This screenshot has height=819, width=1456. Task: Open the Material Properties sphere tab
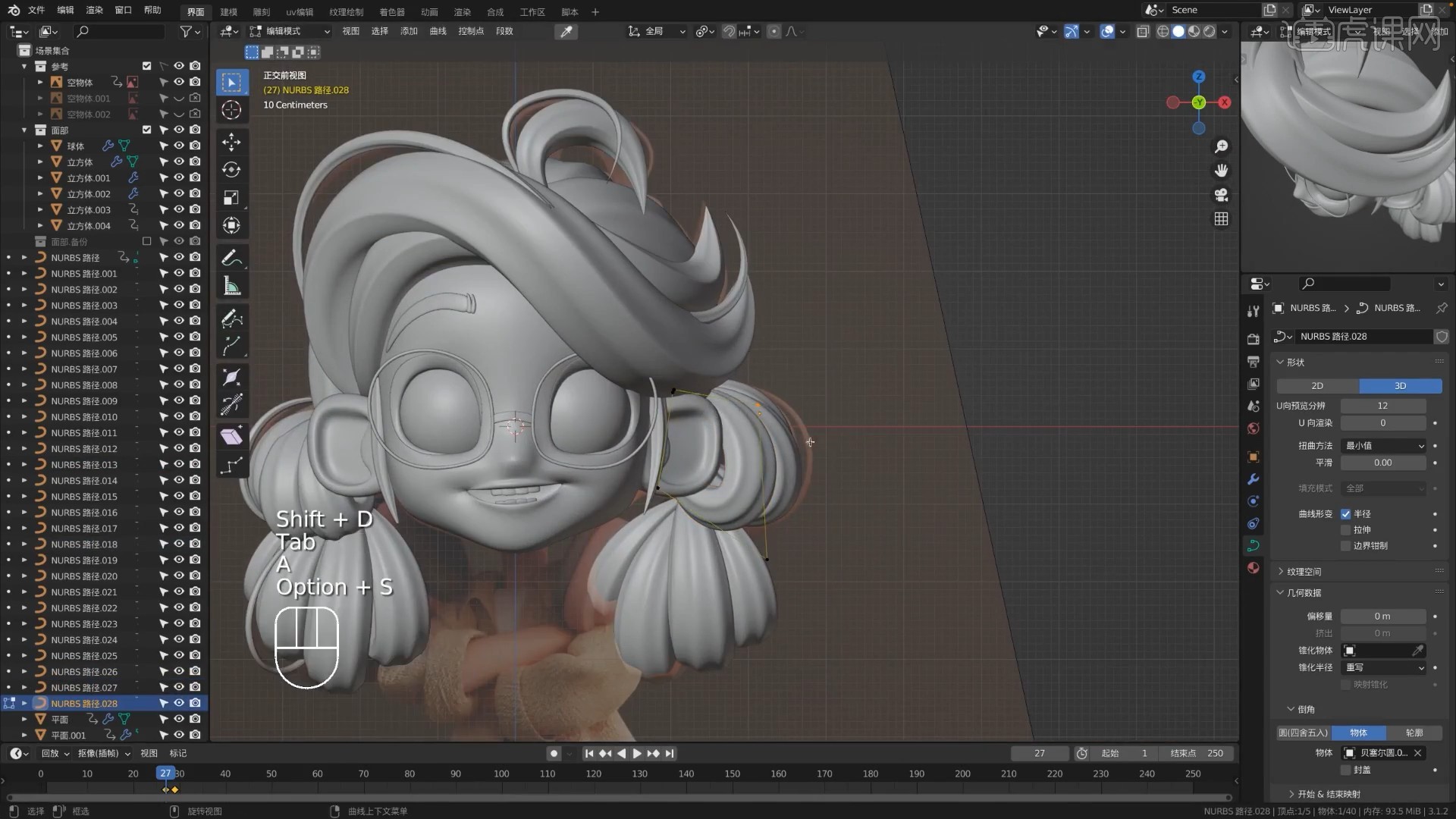1253,567
